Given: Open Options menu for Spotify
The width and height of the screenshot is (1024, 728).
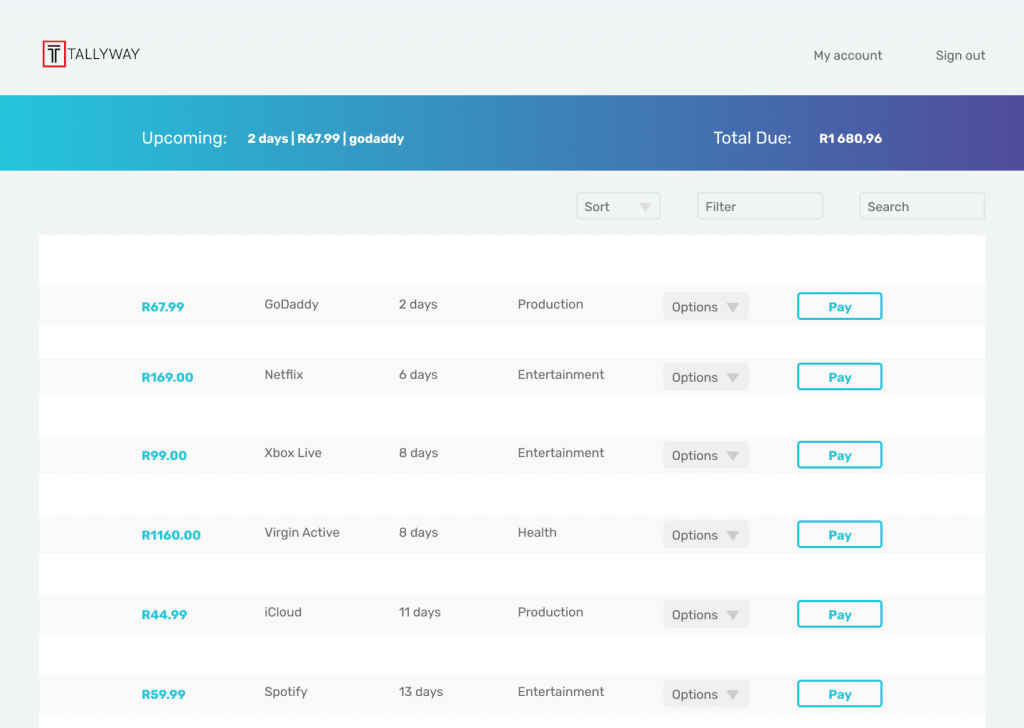Looking at the screenshot, I should pyautogui.click(x=705, y=694).
